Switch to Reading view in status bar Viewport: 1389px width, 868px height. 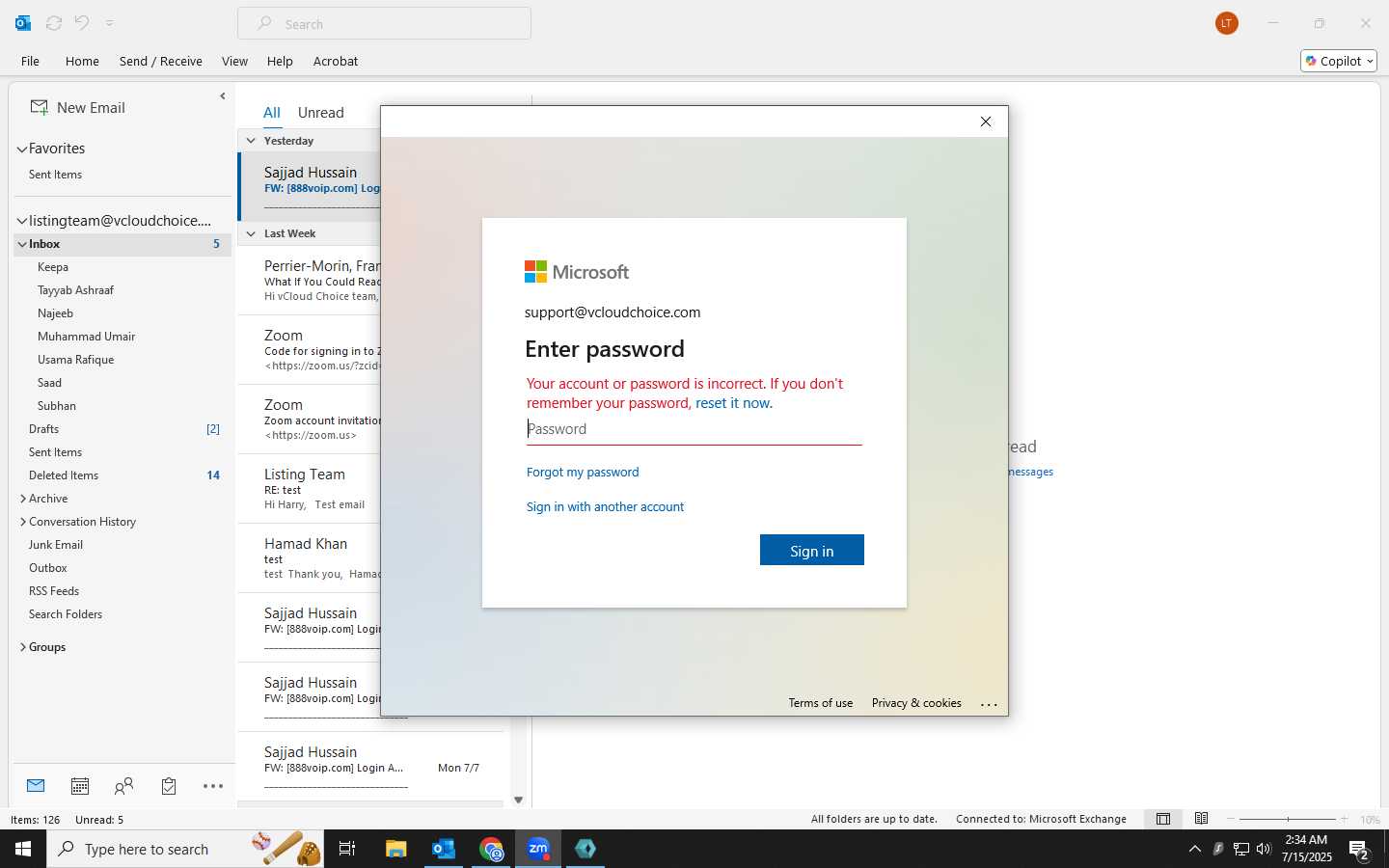[x=1201, y=819]
